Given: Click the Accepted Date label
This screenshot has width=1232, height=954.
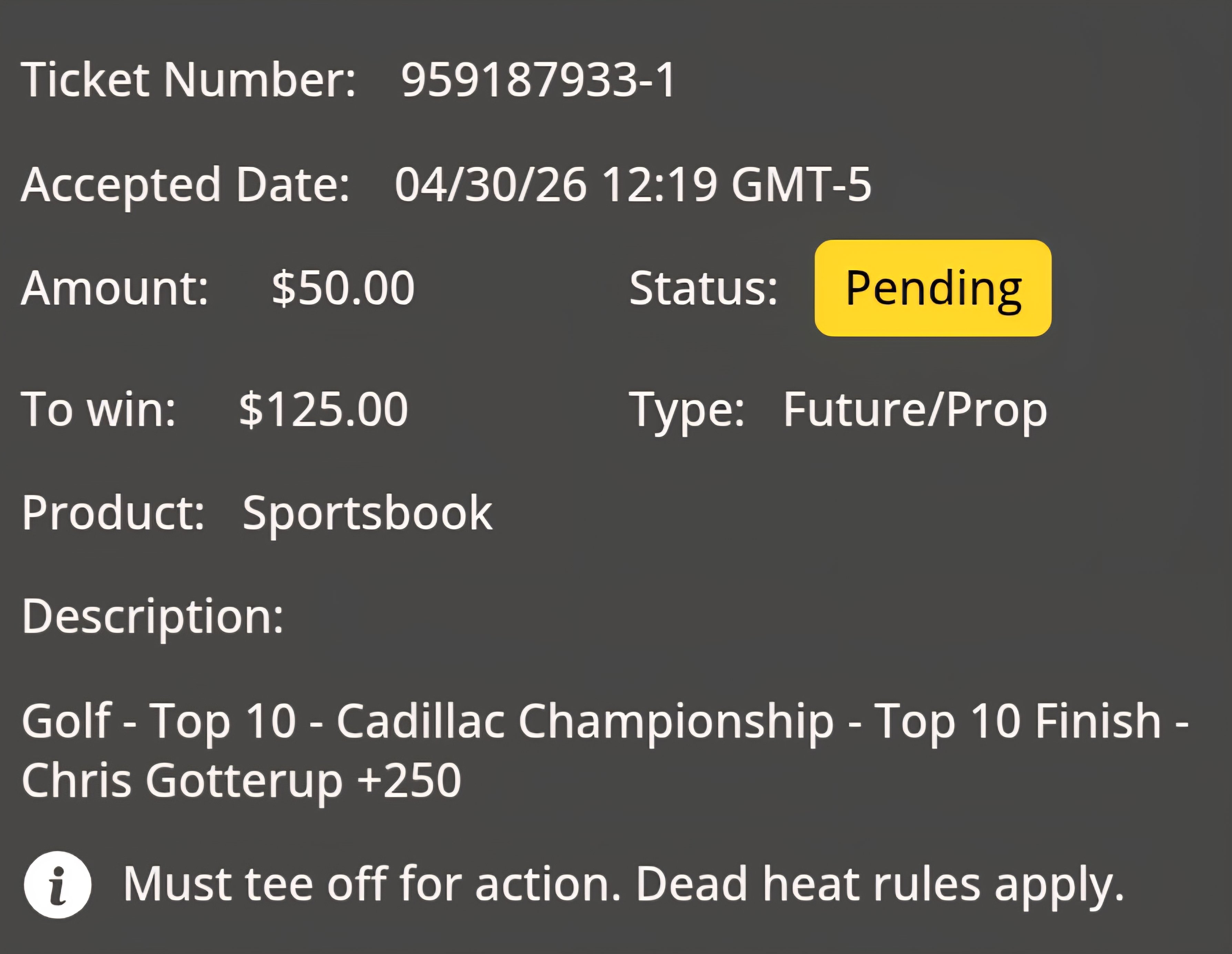Looking at the screenshot, I should pyautogui.click(x=186, y=186).
